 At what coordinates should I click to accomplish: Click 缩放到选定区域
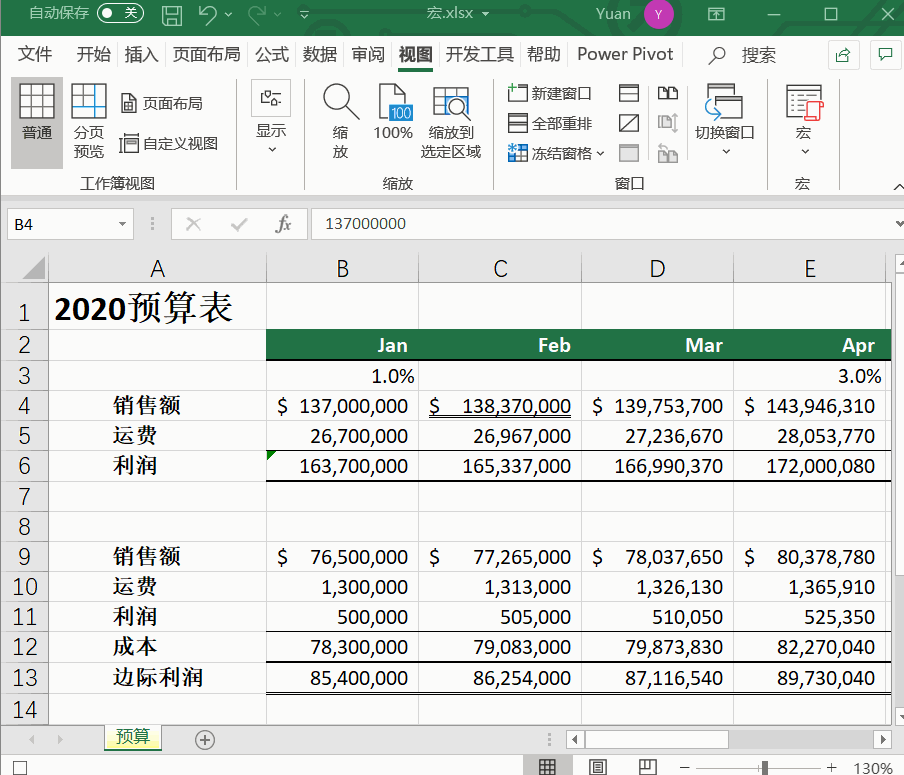pos(451,123)
